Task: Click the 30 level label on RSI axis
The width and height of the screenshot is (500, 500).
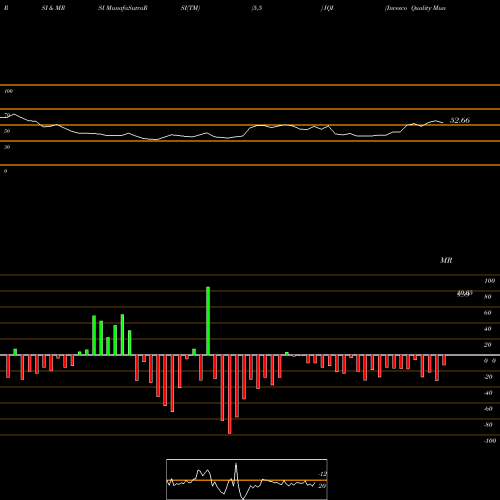Action: click(x=7, y=147)
